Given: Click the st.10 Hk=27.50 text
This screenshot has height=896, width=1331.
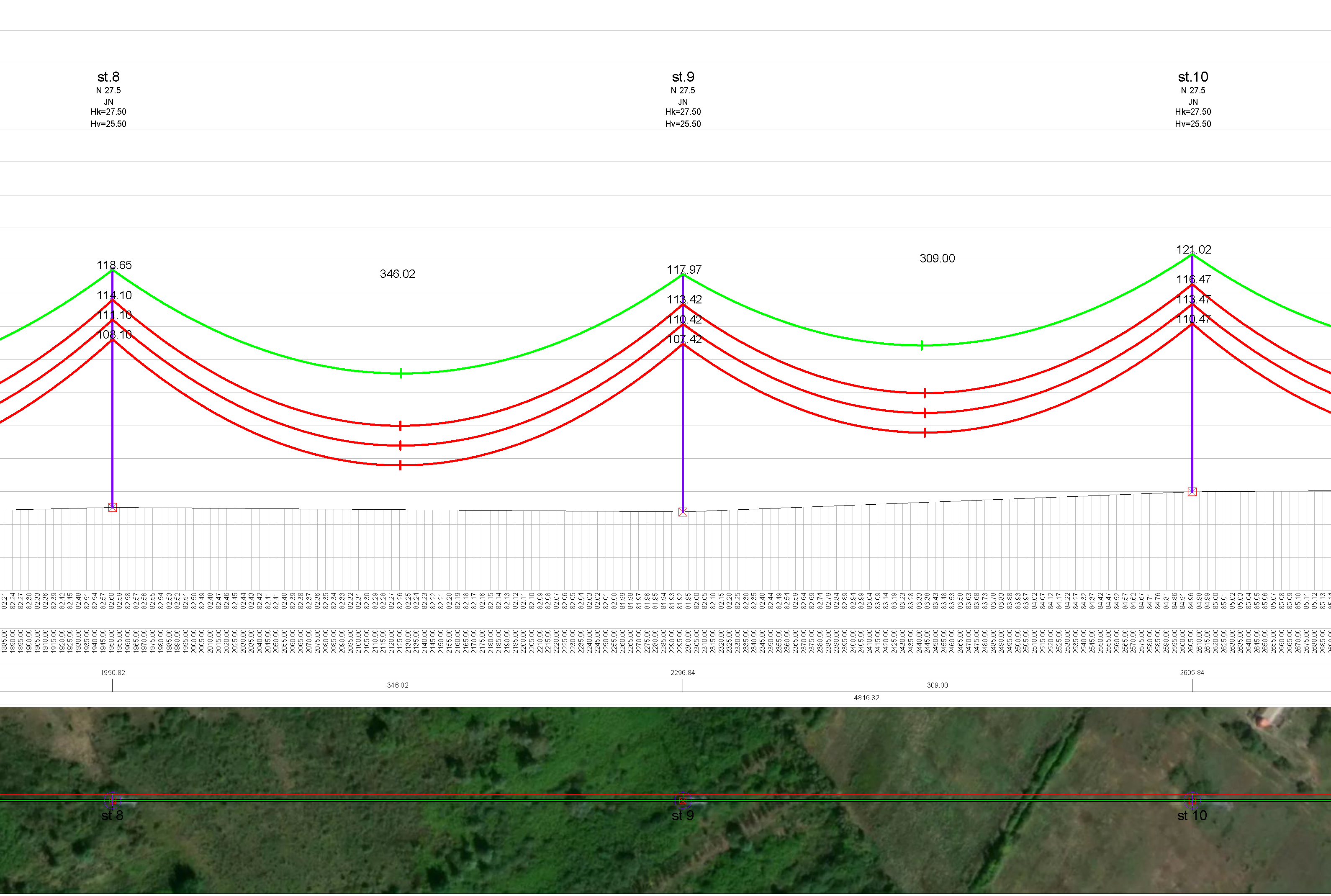Looking at the screenshot, I should click(1193, 112).
